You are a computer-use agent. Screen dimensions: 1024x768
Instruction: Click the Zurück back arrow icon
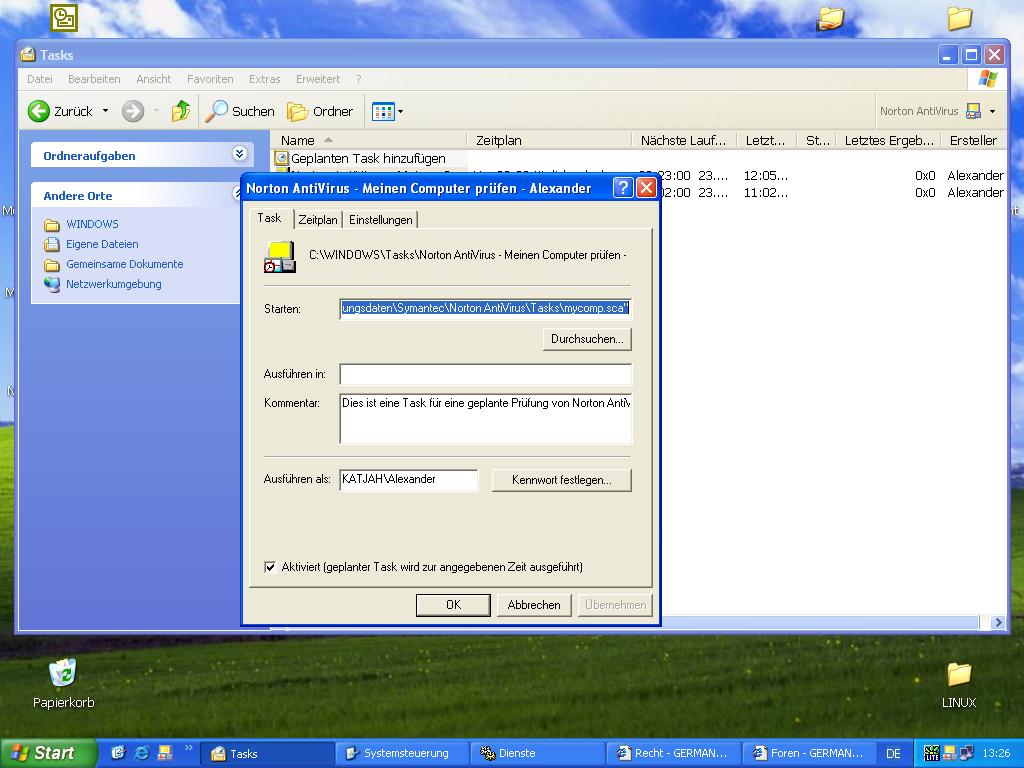(x=39, y=111)
